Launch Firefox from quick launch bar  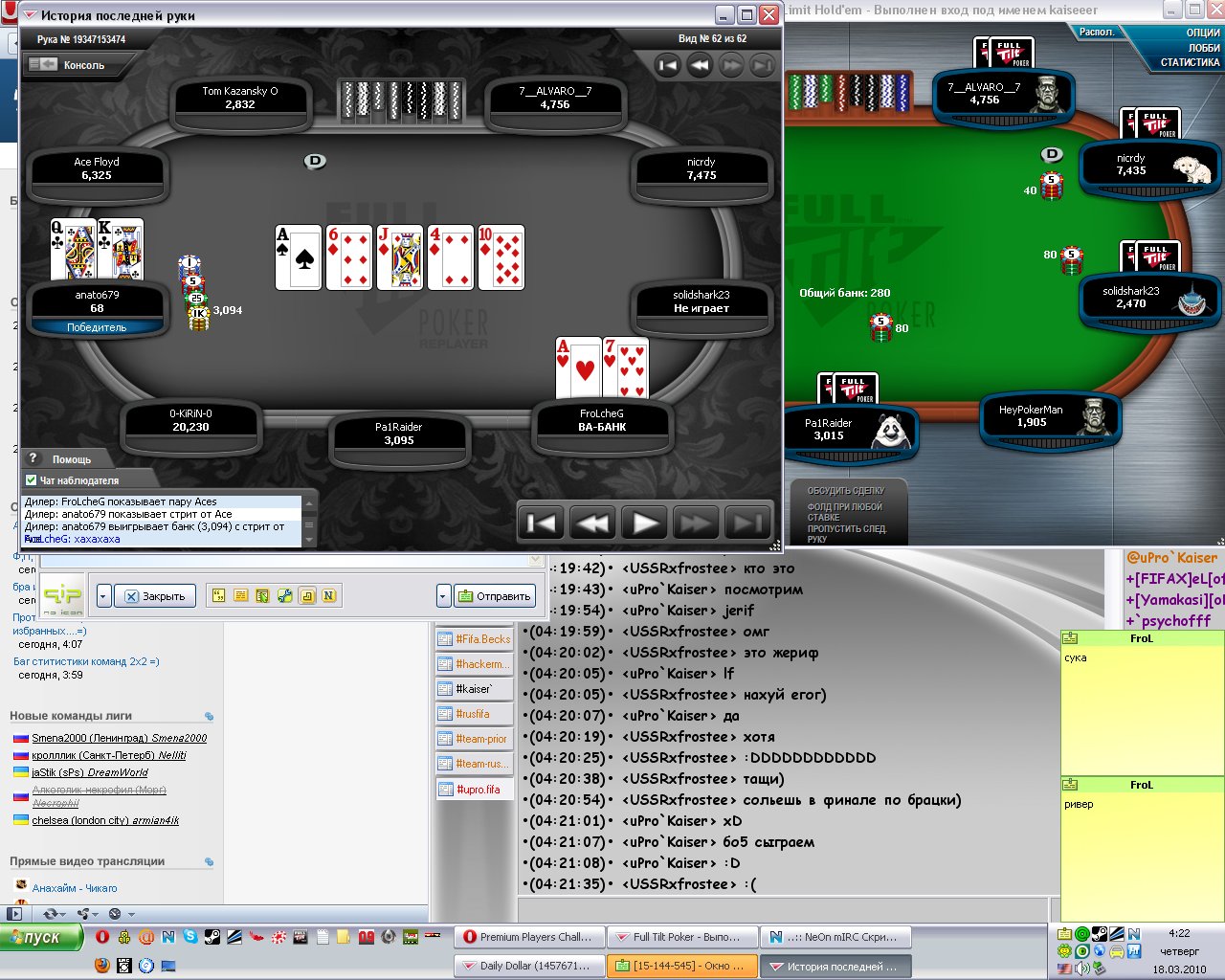pyautogui.click(x=102, y=966)
